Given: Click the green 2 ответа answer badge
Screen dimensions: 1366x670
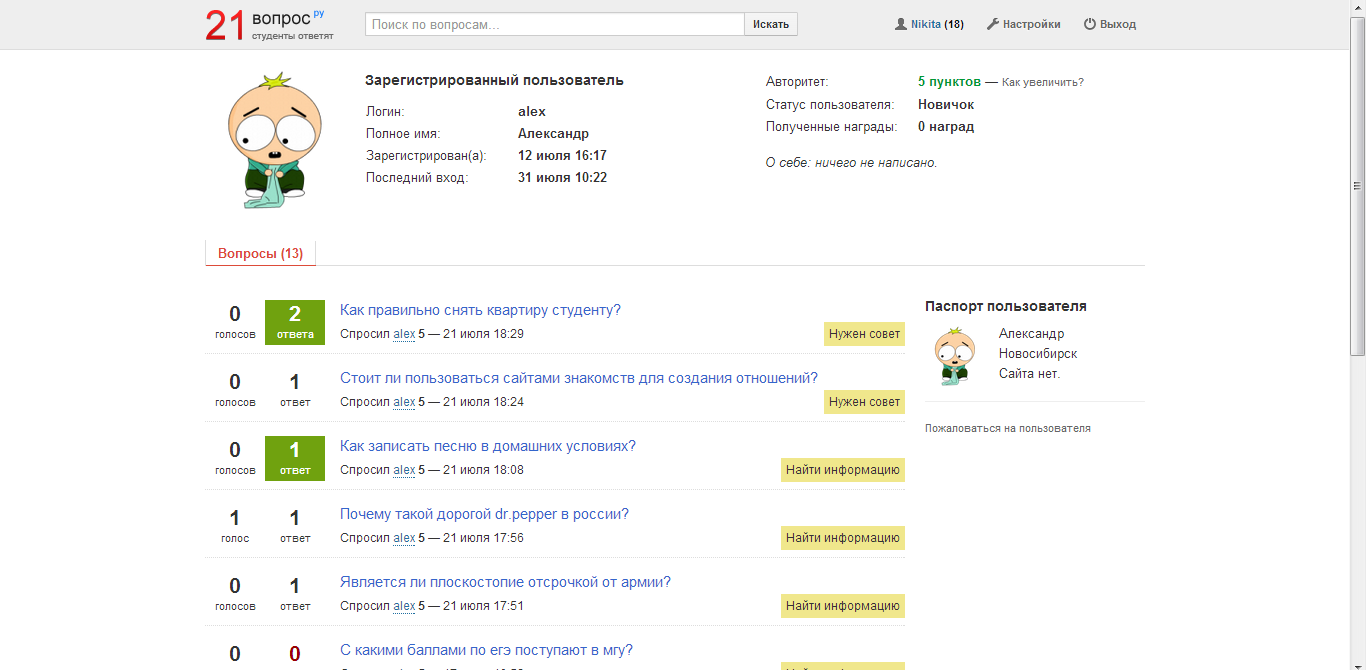Looking at the screenshot, I should pos(295,322).
